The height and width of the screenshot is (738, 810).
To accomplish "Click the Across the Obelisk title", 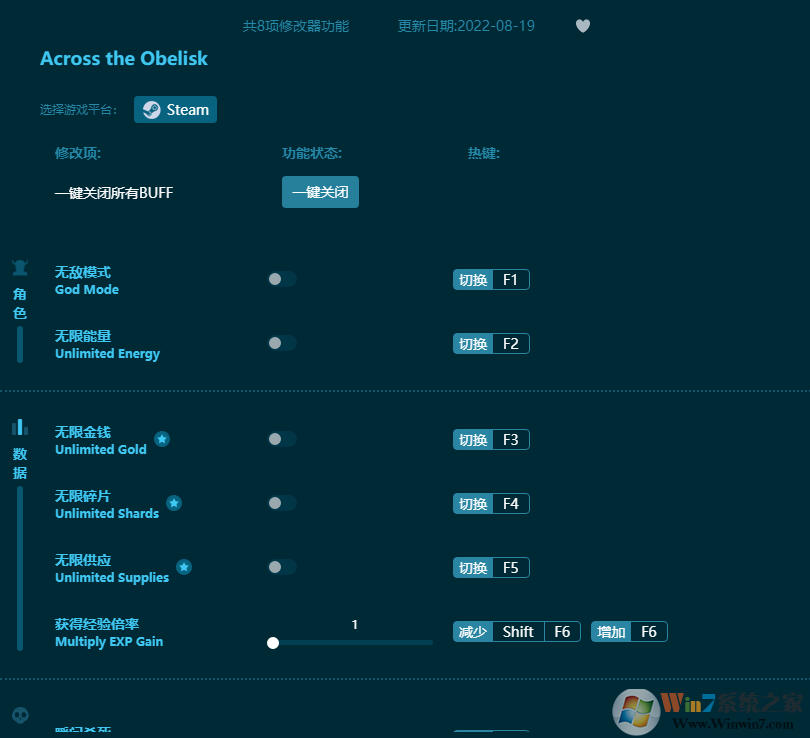I will point(124,58).
